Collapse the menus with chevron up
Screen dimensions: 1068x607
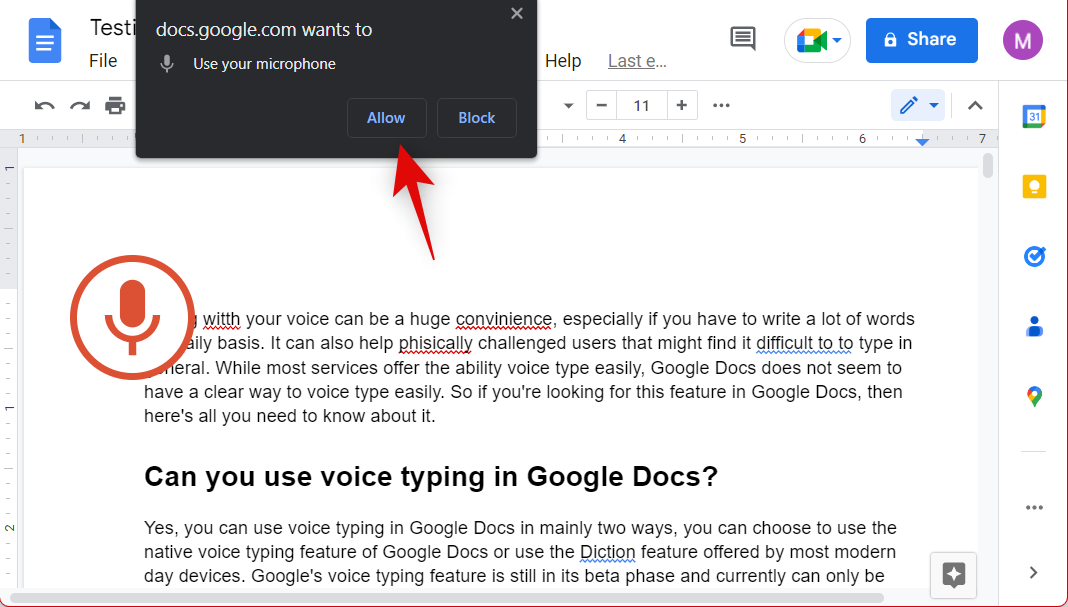tap(976, 106)
